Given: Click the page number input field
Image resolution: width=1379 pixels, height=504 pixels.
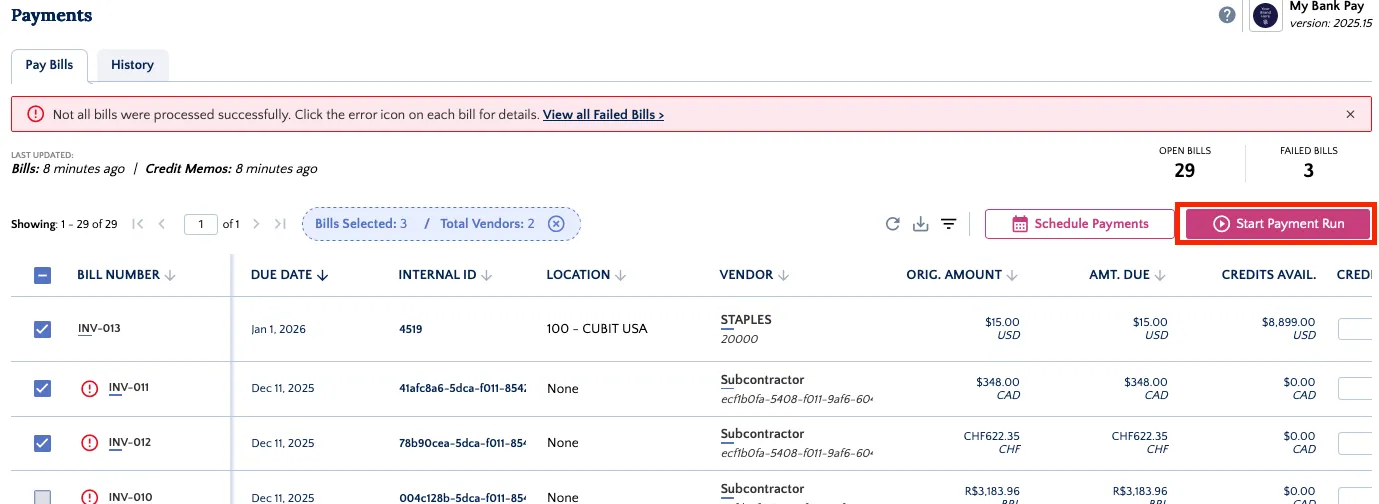Looking at the screenshot, I should point(201,224).
